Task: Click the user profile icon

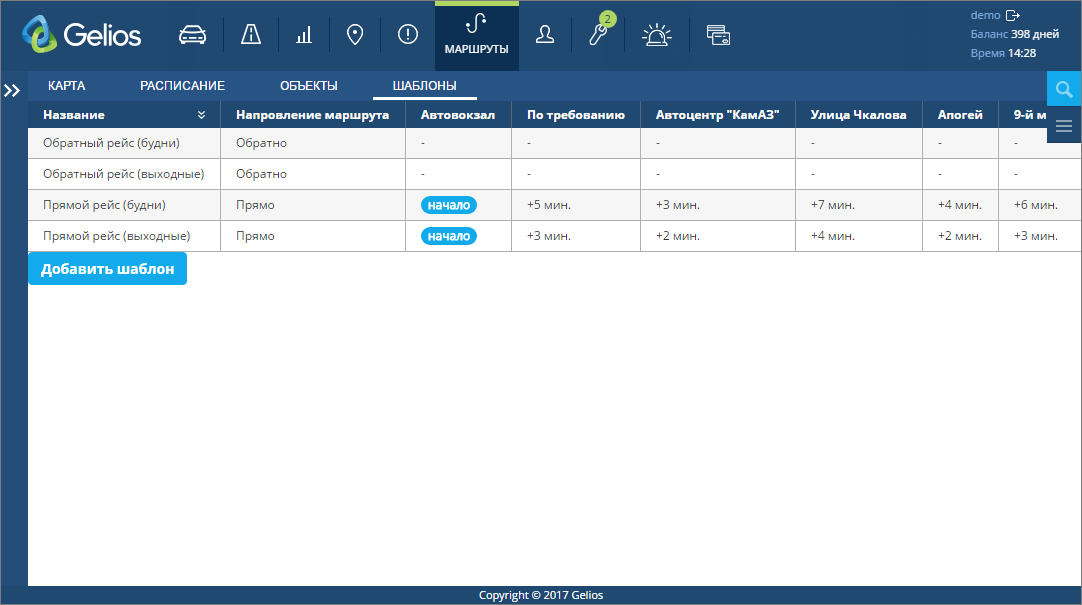Action: (x=544, y=35)
